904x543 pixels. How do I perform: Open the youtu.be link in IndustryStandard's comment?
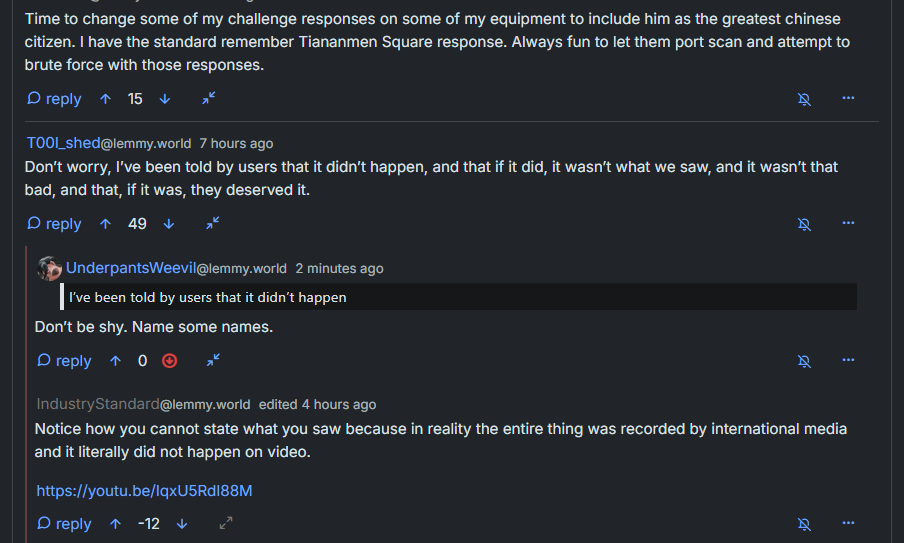point(144,491)
